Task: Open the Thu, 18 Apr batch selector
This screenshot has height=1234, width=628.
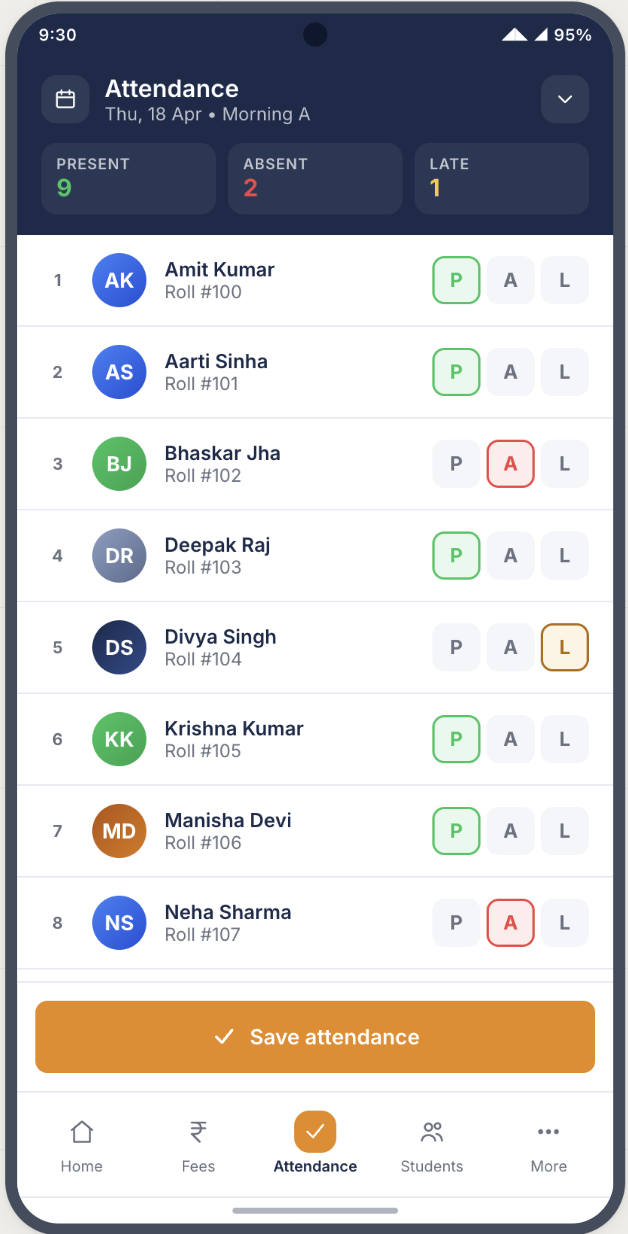Action: [207, 114]
